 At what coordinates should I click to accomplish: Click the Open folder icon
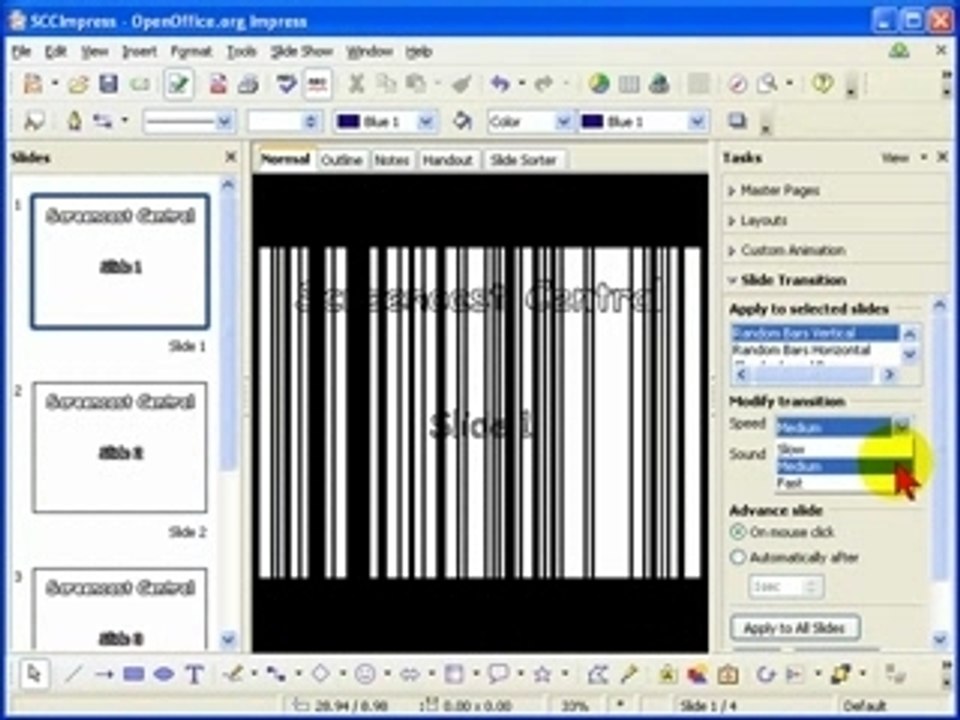[78, 84]
